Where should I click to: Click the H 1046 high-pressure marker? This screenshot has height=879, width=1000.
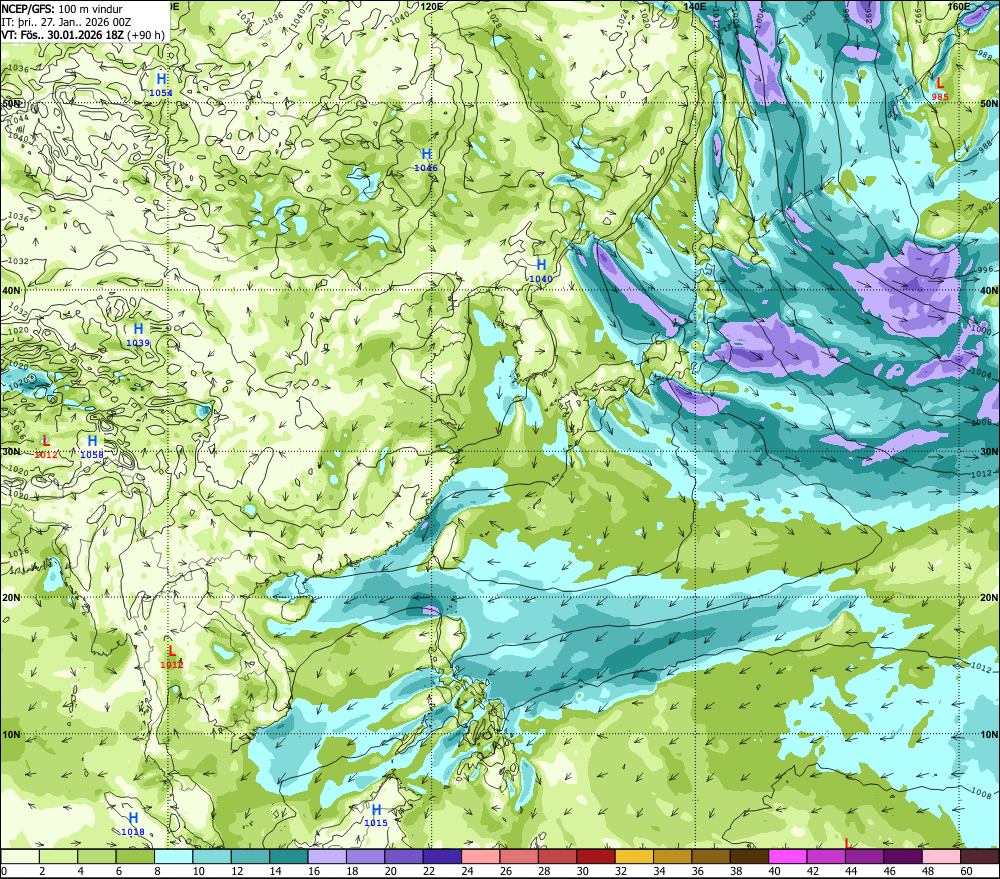point(426,159)
